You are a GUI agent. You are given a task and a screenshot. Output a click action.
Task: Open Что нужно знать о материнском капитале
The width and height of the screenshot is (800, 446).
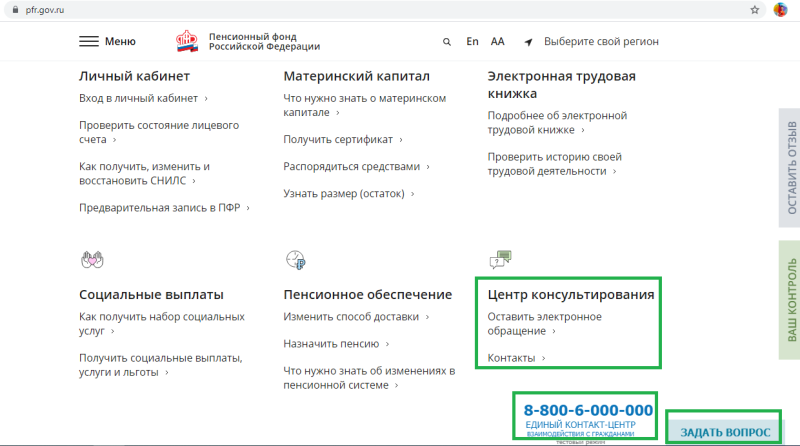pyautogui.click(x=364, y=105)
